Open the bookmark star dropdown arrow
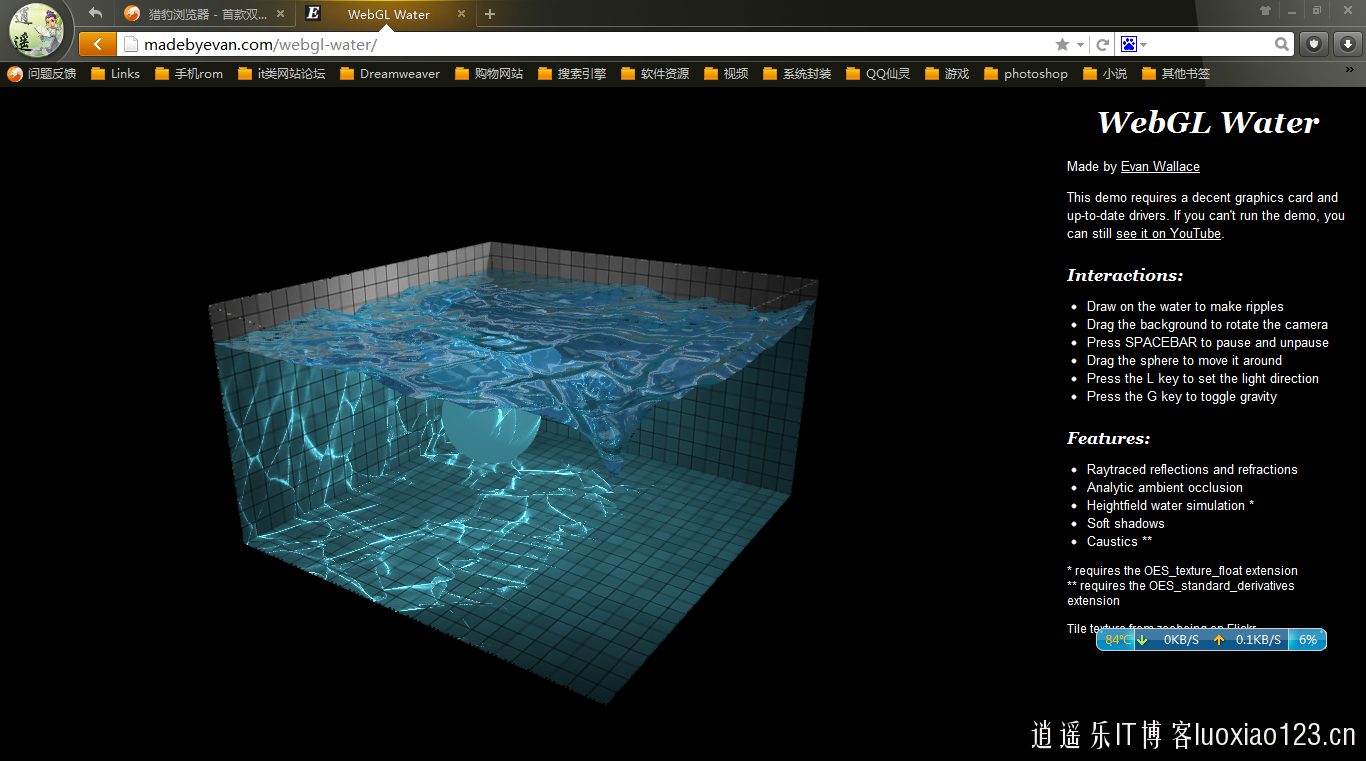Image resolution: width=1366 pixels, height=761 pixels. click(x=1080, y=44)
